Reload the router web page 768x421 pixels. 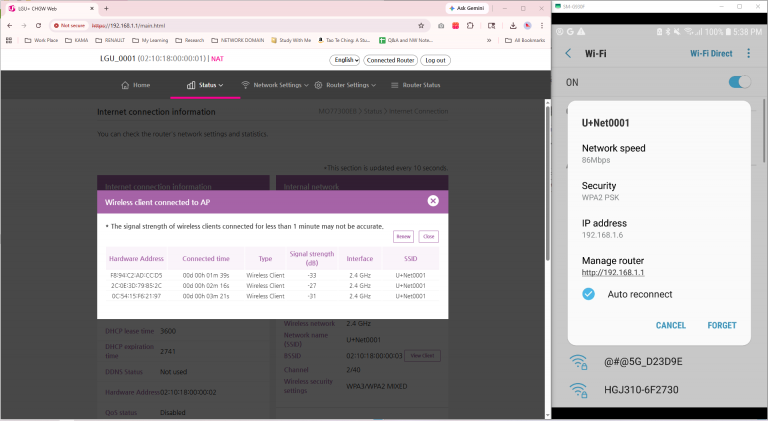[38, 25]
